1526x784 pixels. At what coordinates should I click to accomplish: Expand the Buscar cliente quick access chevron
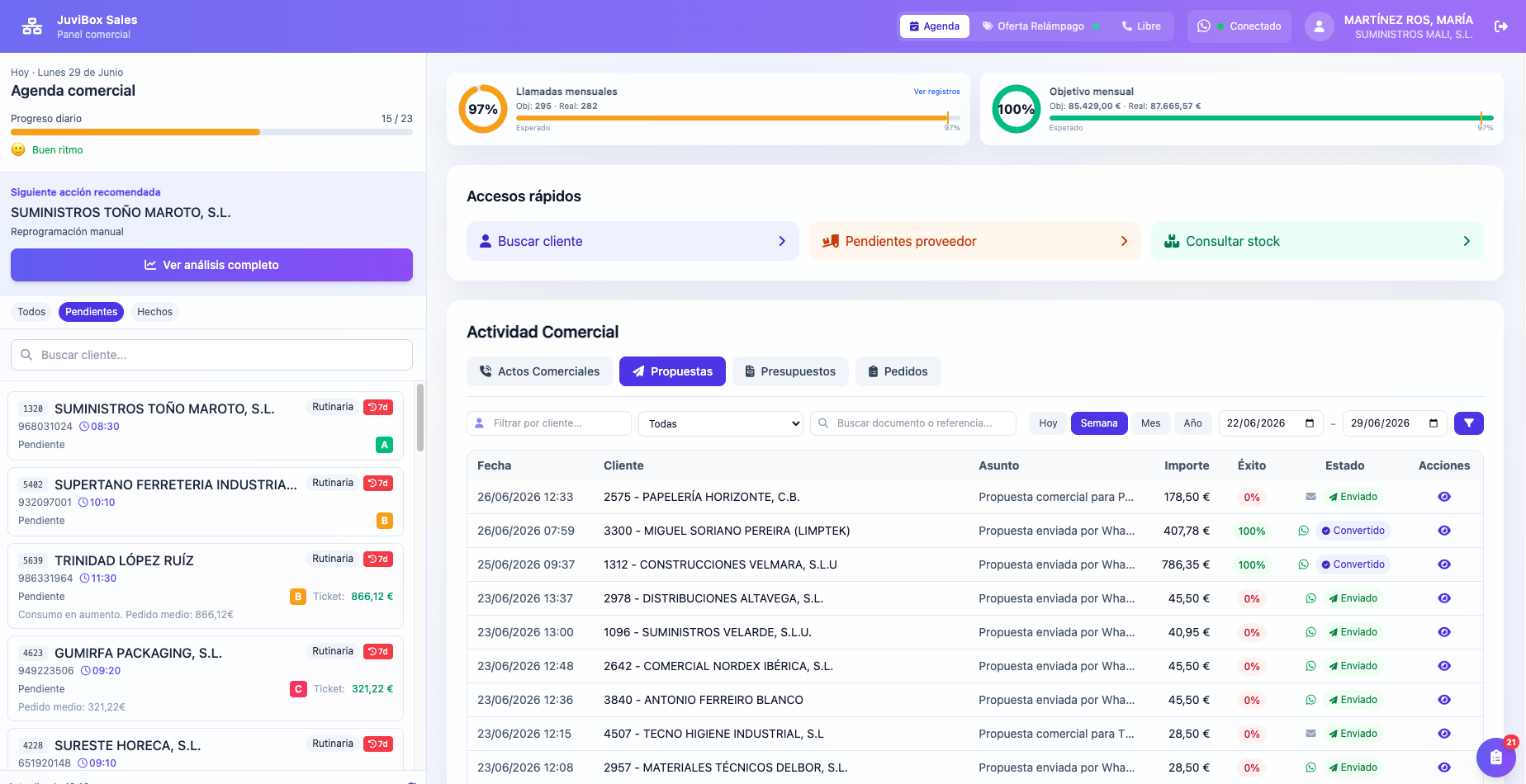click(x=782, y=241)
